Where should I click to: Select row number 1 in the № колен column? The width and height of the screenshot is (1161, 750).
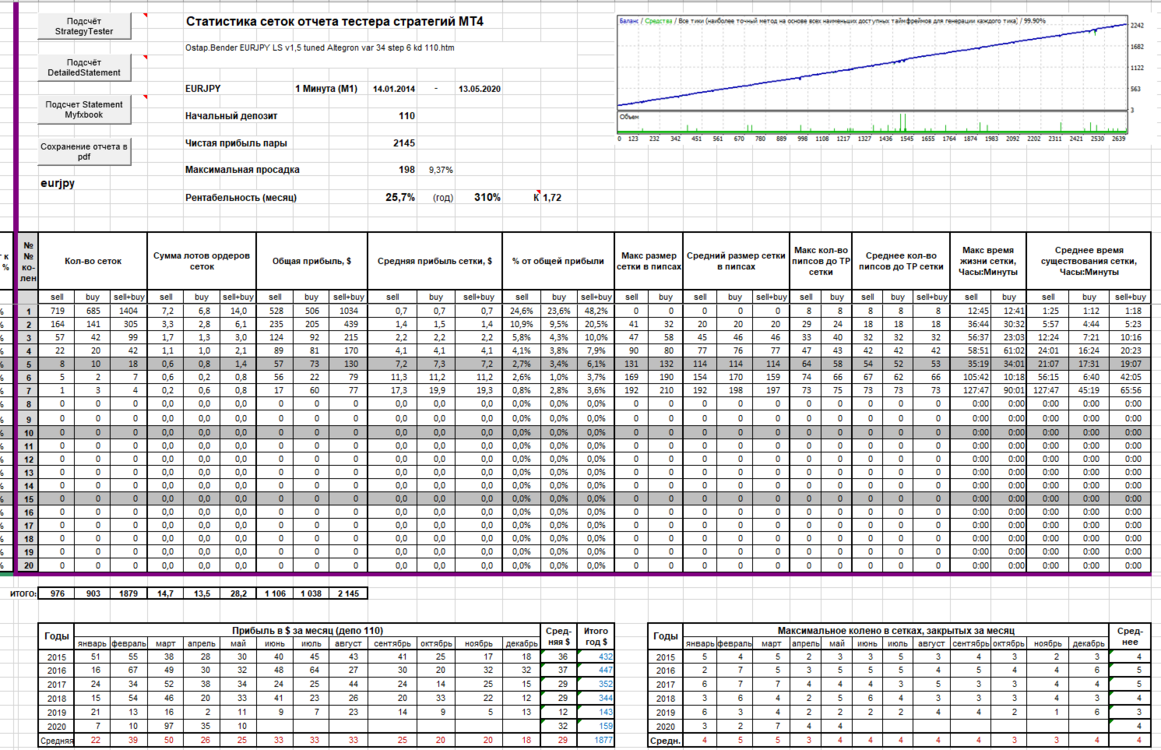(28, 311)
